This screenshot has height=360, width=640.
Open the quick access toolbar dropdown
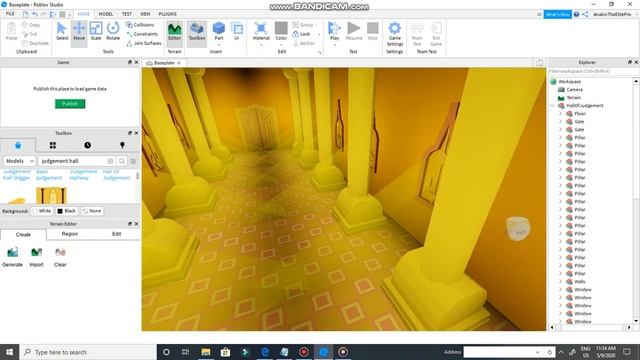point(70,15)
